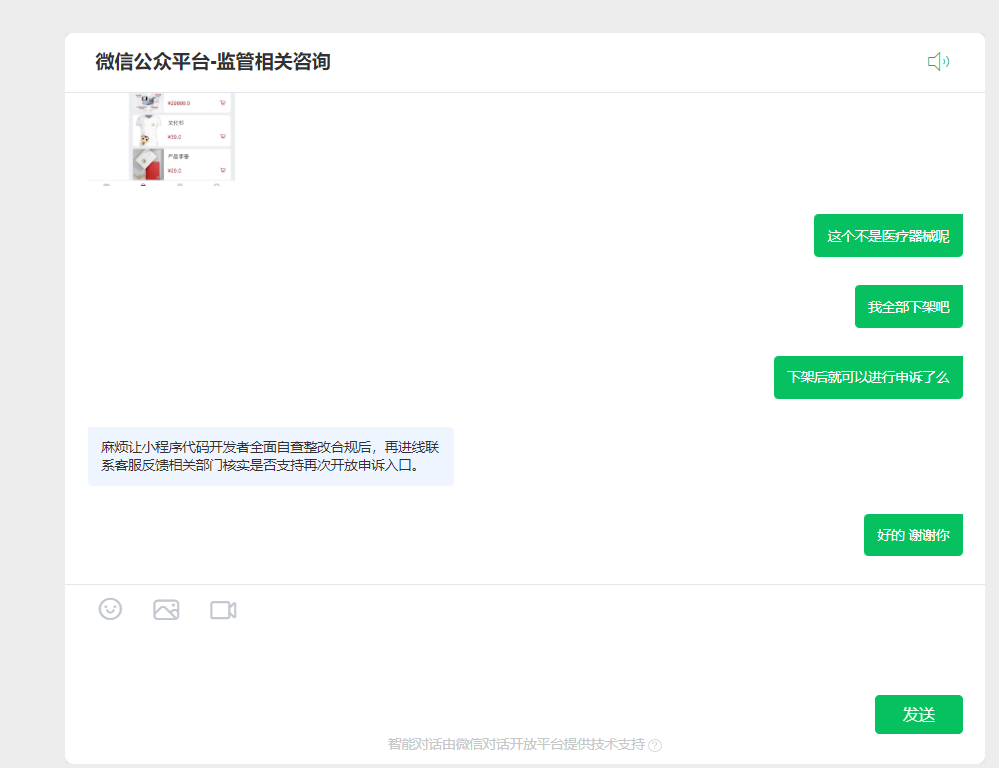The width and height of the screenshot is (999, 768).
Task: Toggle the sound speaker icon
Action: [x=938, y=62]
